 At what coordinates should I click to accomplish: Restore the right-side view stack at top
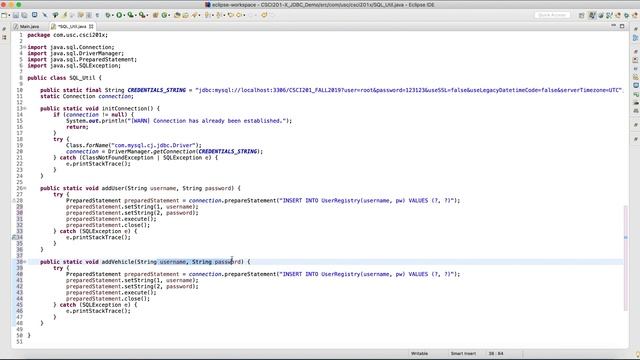(636, 29)
